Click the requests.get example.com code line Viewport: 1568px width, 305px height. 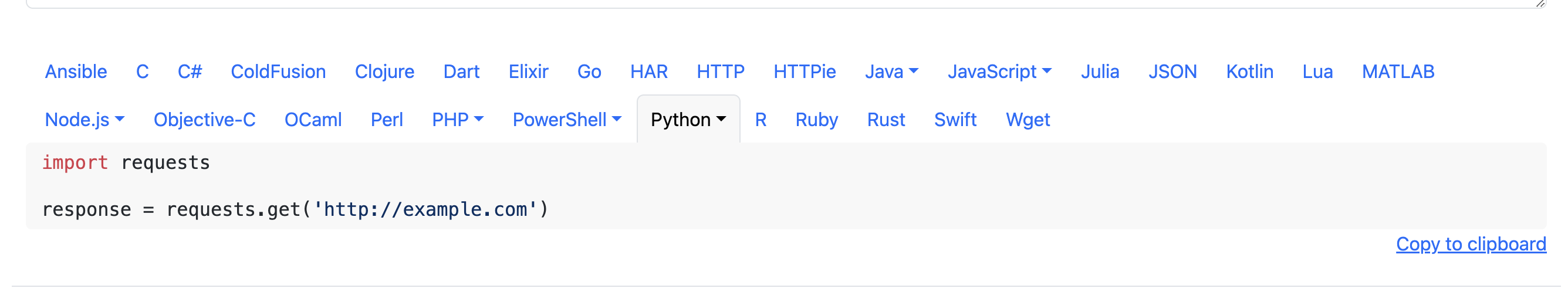click(x=295, y=209)
